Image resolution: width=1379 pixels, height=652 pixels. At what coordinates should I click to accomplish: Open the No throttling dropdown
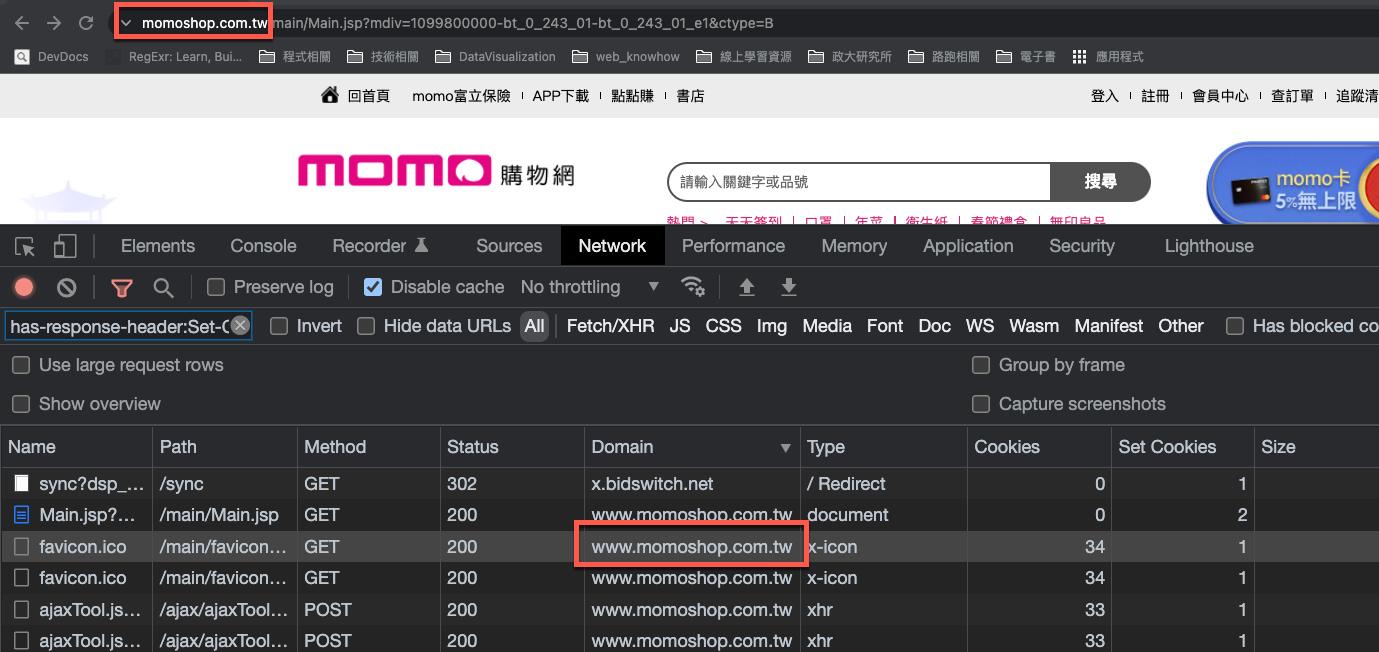pos(590,287)
